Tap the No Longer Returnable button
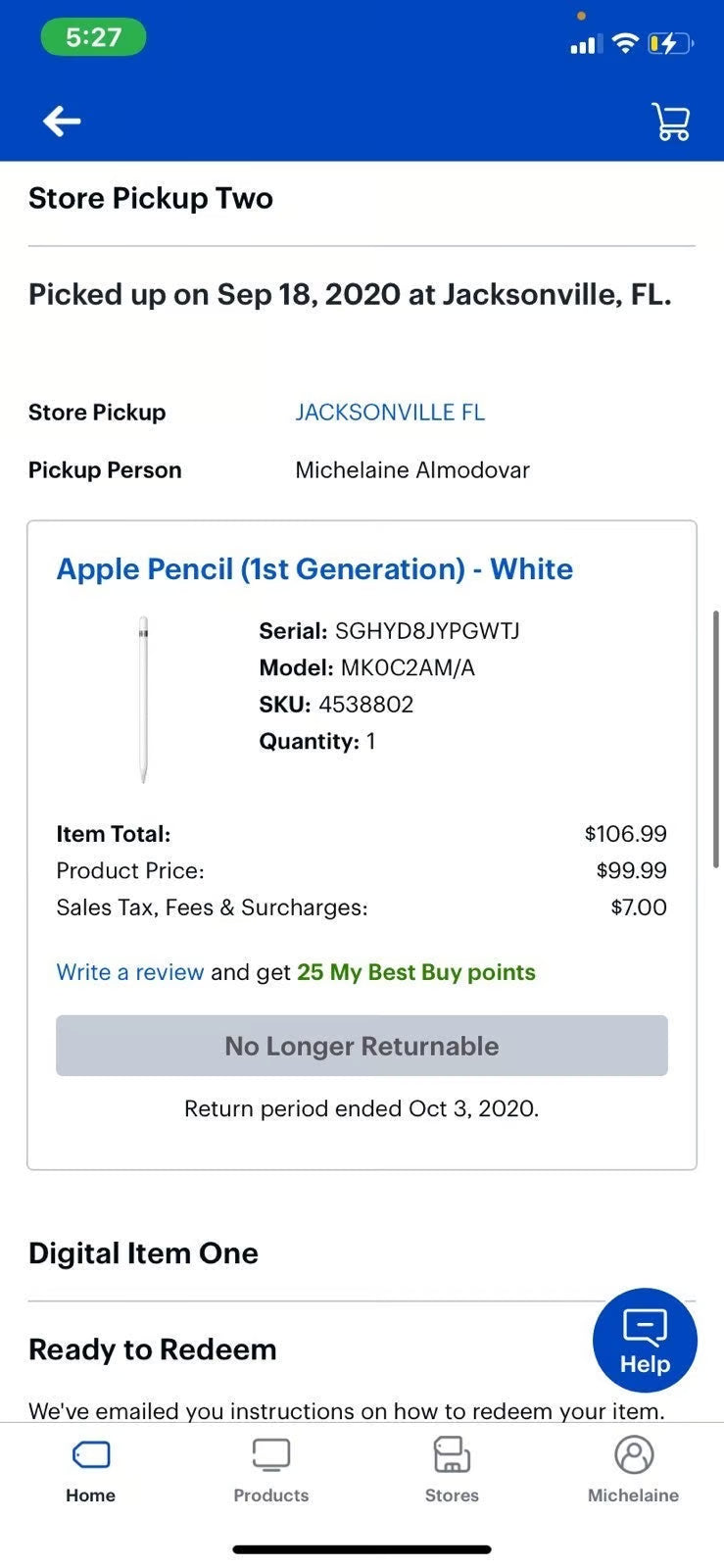The image size is (724, 1568). 362,1046
